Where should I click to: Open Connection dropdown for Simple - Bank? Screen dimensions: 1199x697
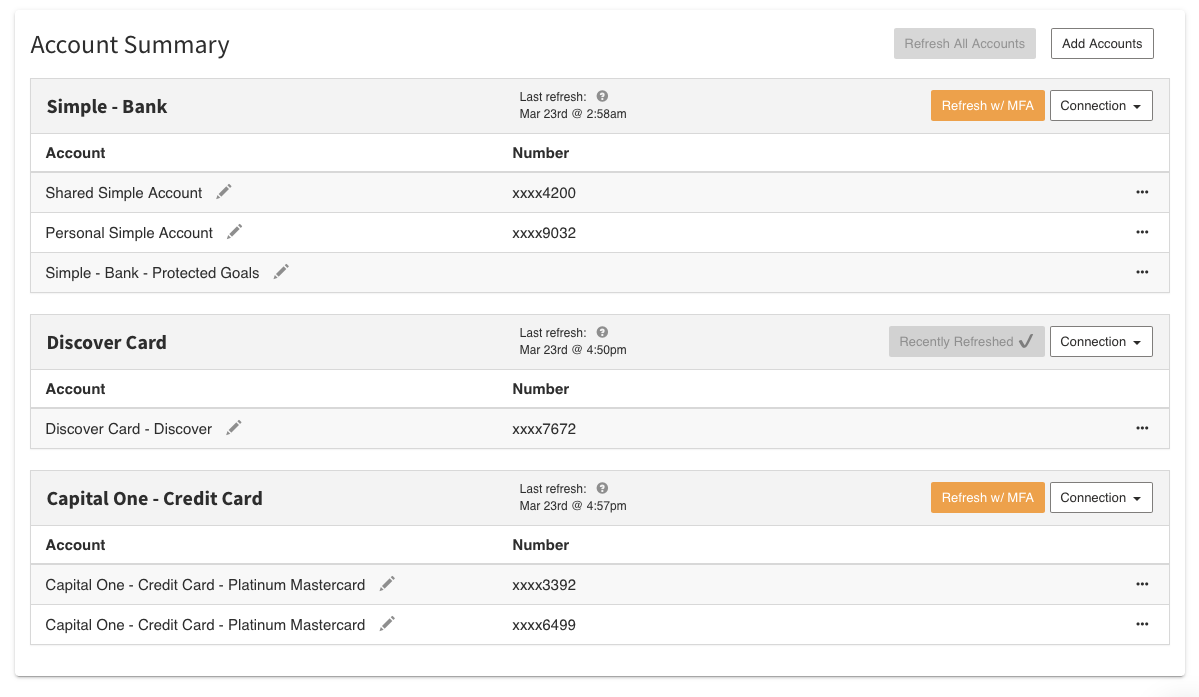tap(1100, 105)
